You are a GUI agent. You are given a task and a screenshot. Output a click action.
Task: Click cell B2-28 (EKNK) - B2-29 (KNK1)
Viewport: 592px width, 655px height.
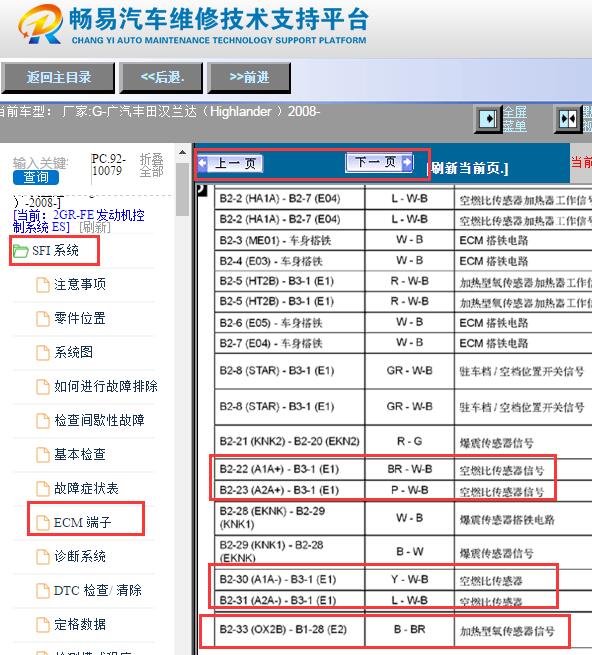click(x=290, y=518)
